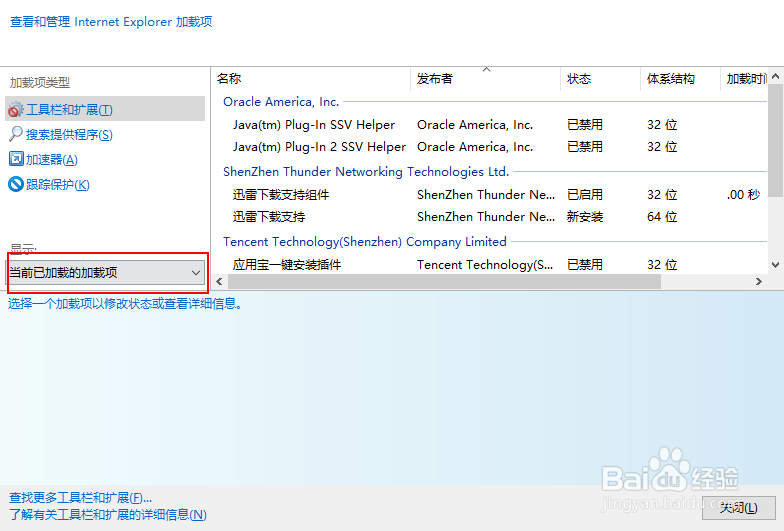The image size is (784, 531).
Task: Select 加速器(A) add-on type
Action: (x=43, y=160)
